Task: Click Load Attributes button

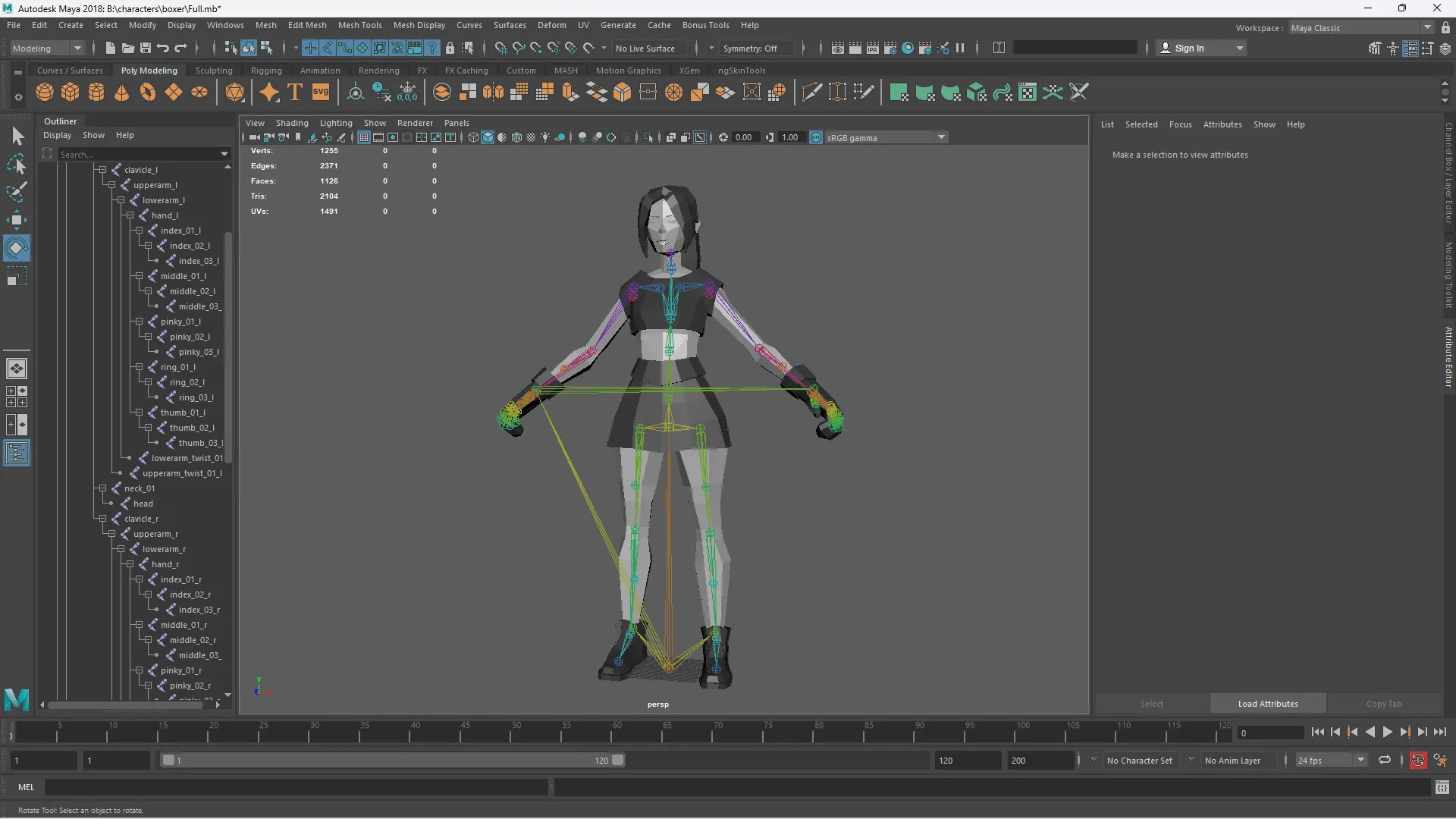Action: [1267, 703]
